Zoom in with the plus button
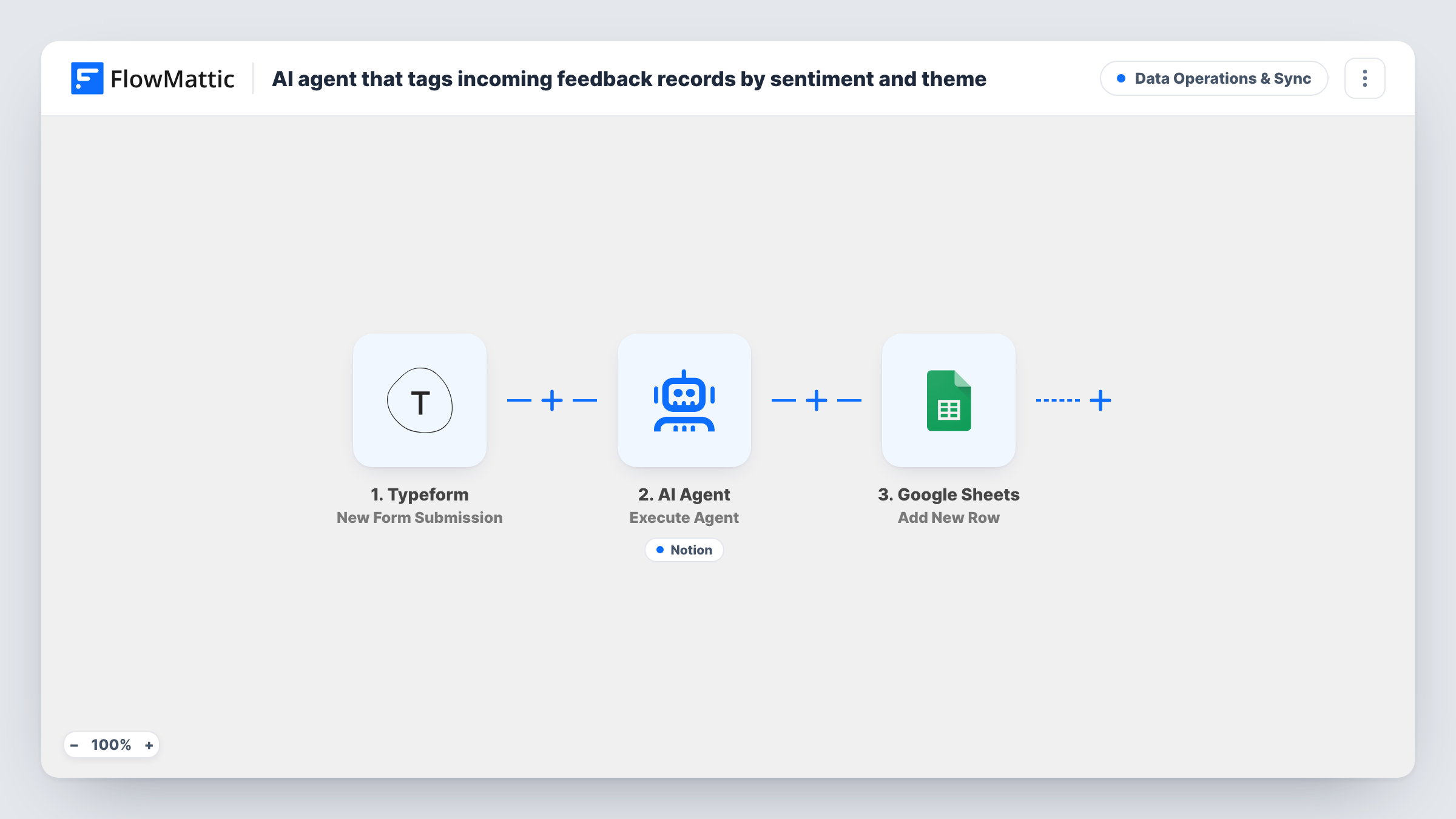The width and height of the screenshot is (1456, 819). tap(149, 745)
